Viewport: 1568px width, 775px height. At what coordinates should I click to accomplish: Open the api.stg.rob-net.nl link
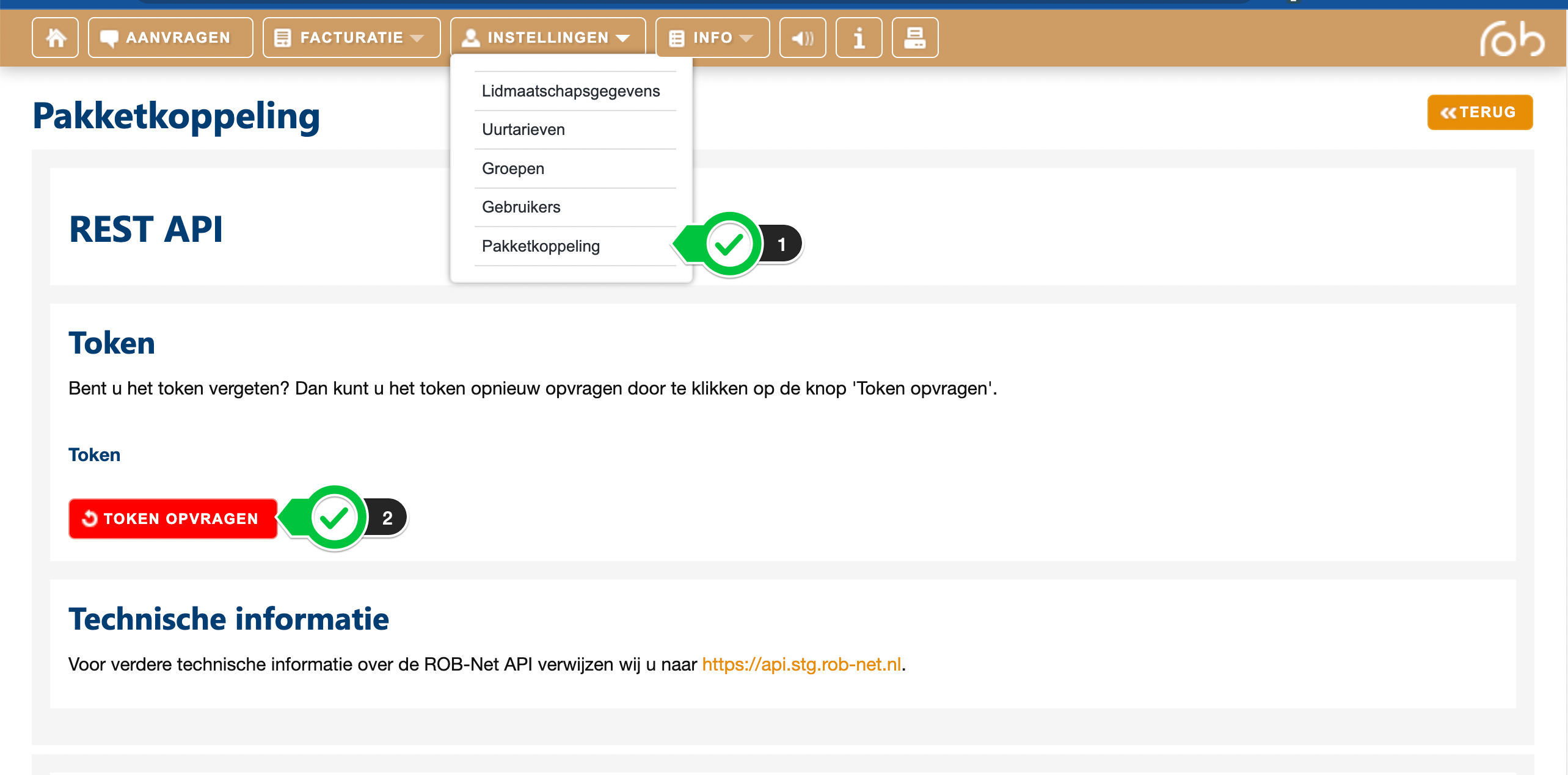pos(801,664)
